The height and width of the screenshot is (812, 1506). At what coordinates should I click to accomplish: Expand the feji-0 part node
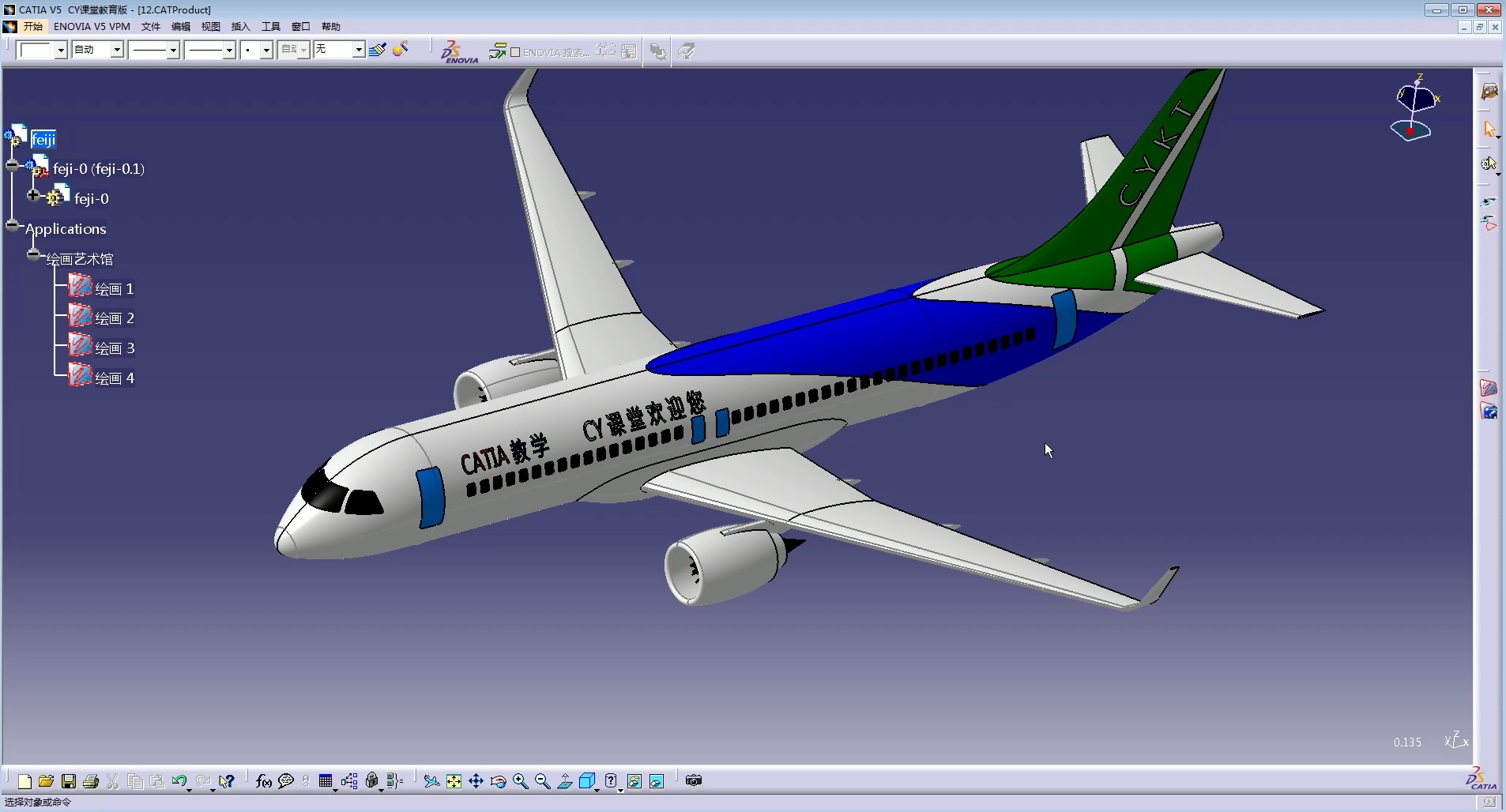point(33,195)
